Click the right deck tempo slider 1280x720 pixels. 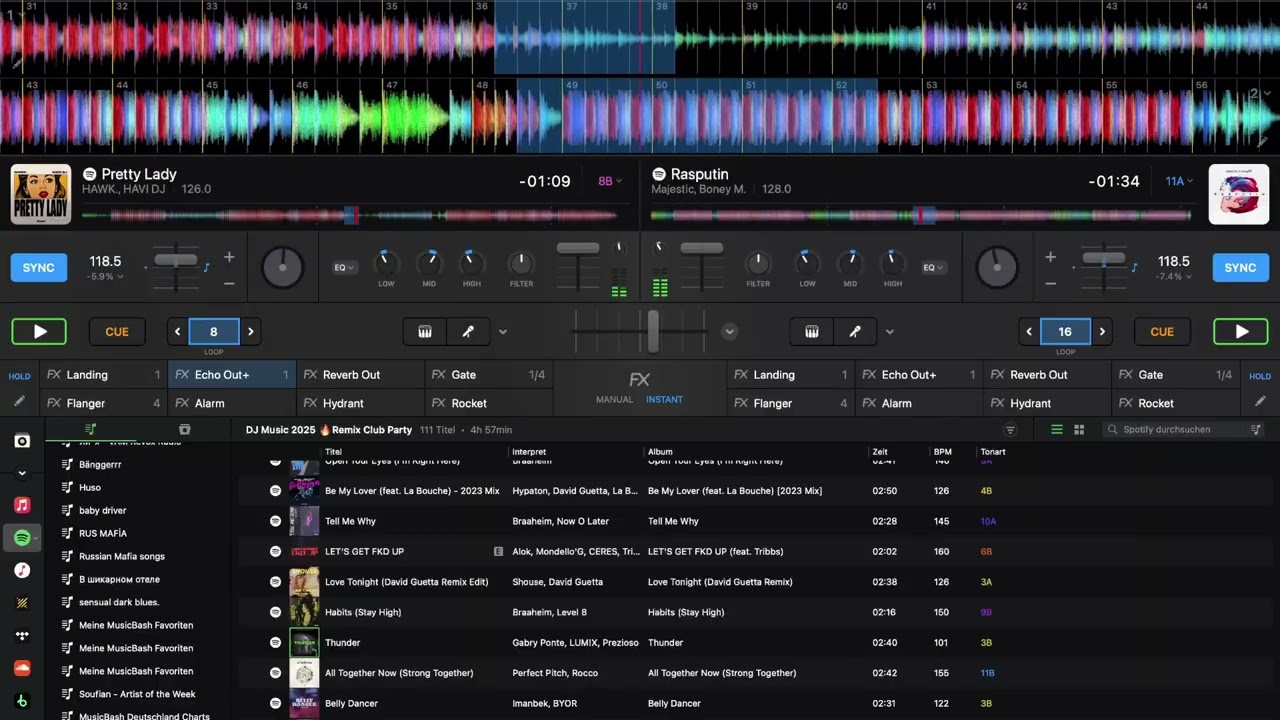click(1104, 259)
